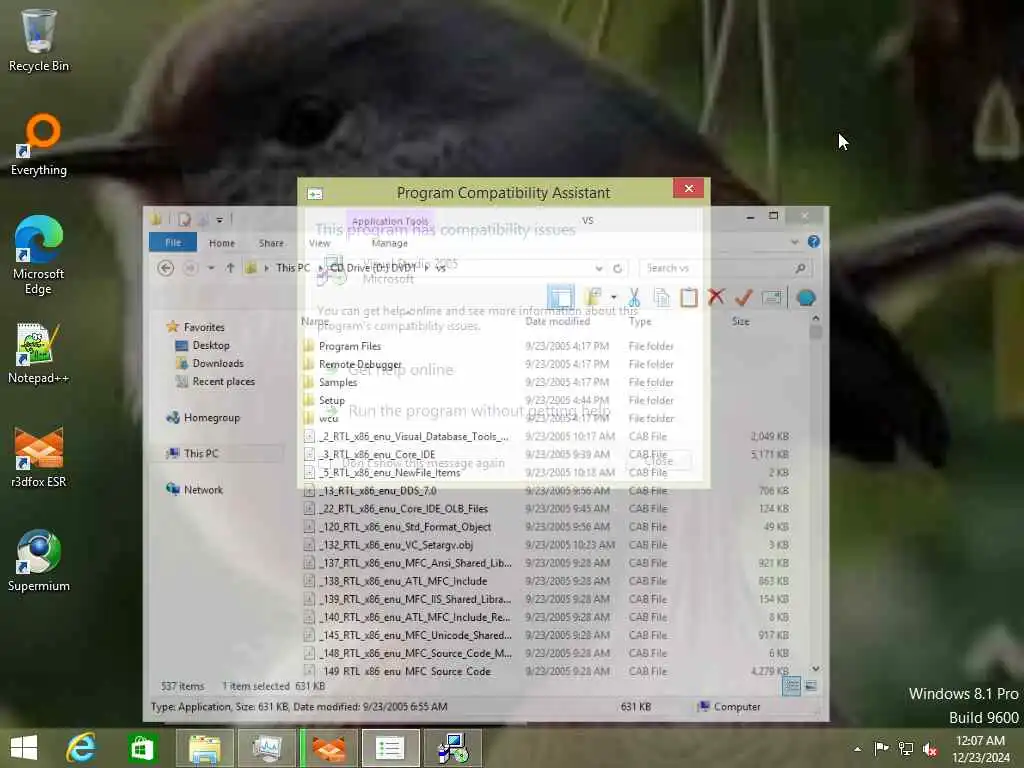Sort by Date modified column header
Screen dimensions: 1024x768
pos(557,321)
